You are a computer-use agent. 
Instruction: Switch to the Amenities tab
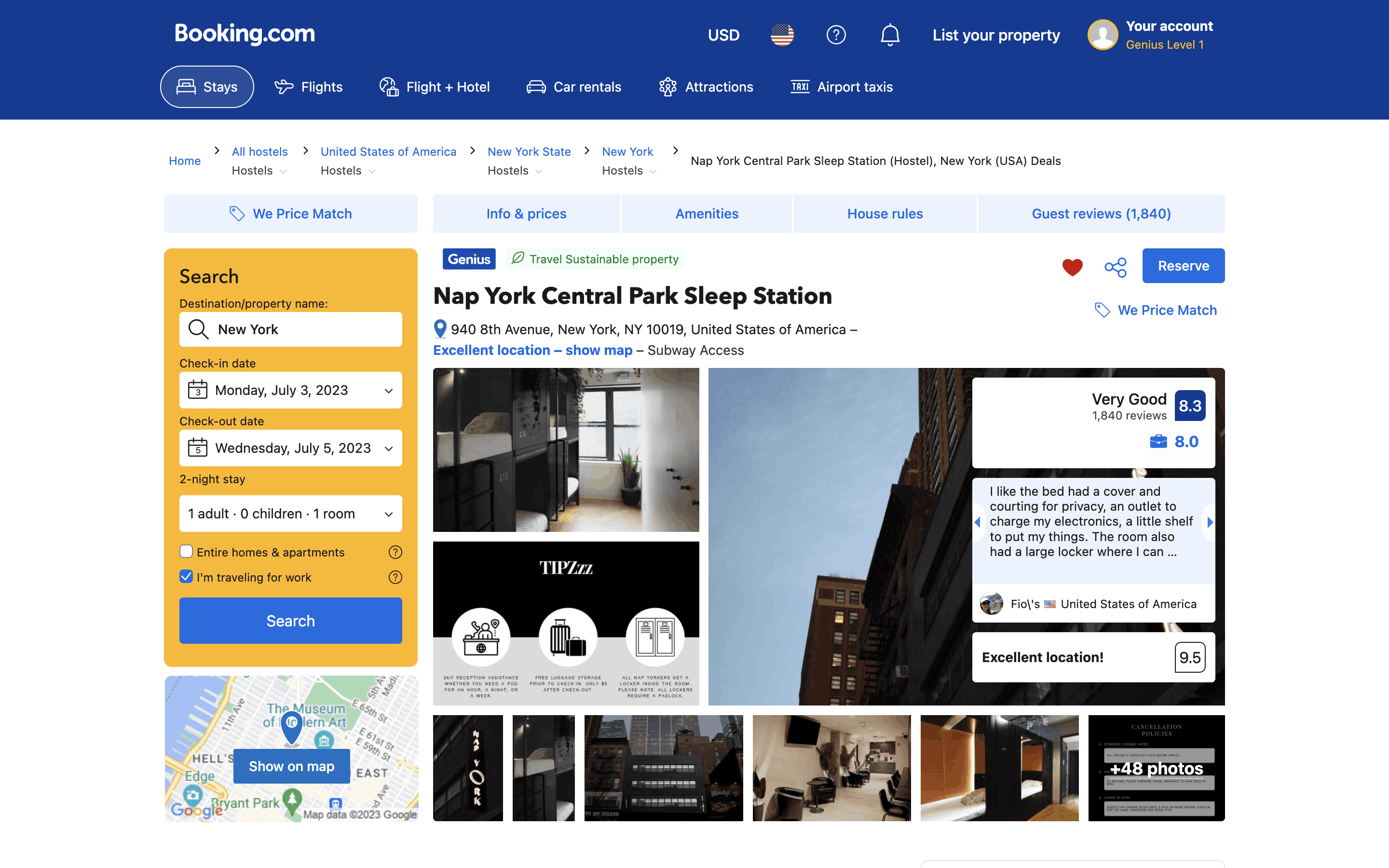tap(707, 214)
